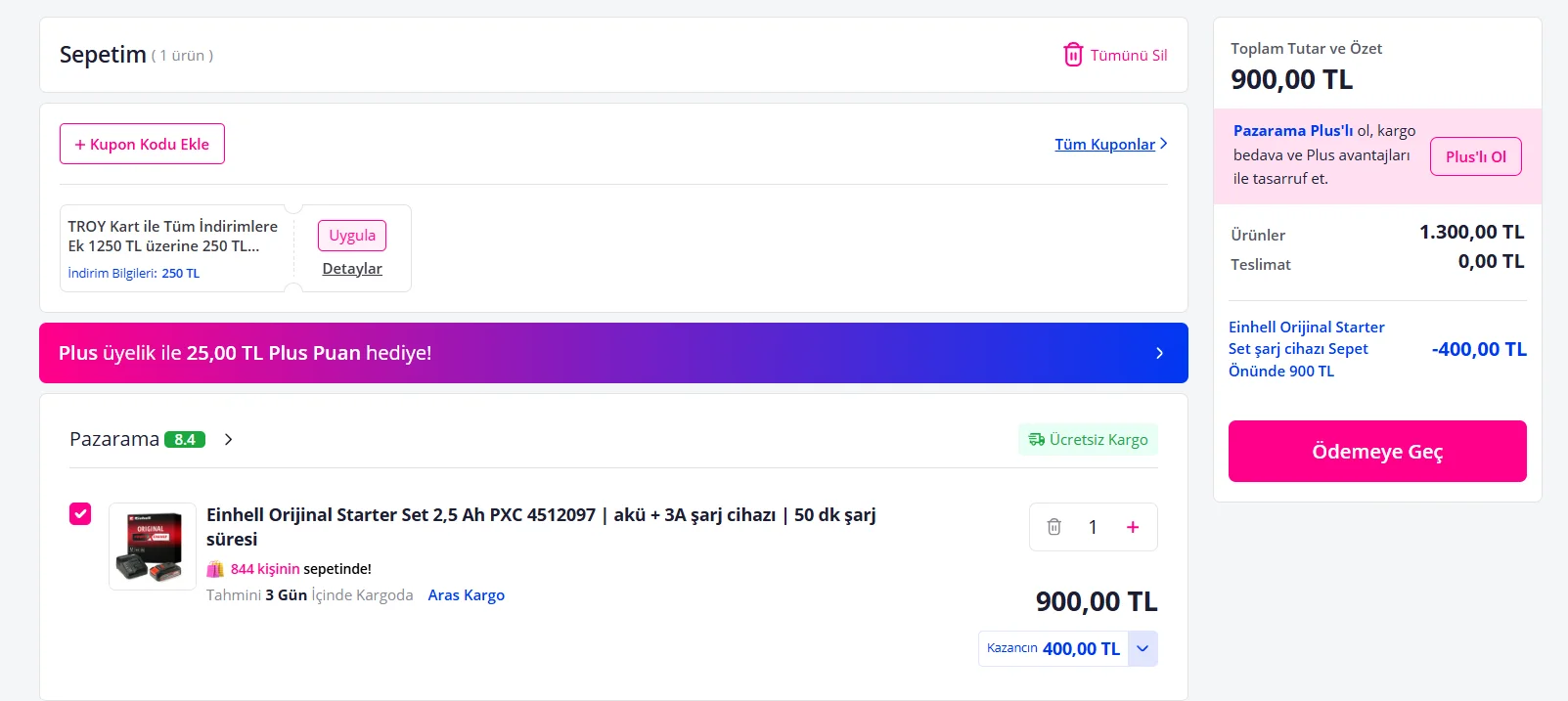Apply the TROY Kart coupon with Uygula
This screenshot has width=1568, height=701.
pos(352,236)
